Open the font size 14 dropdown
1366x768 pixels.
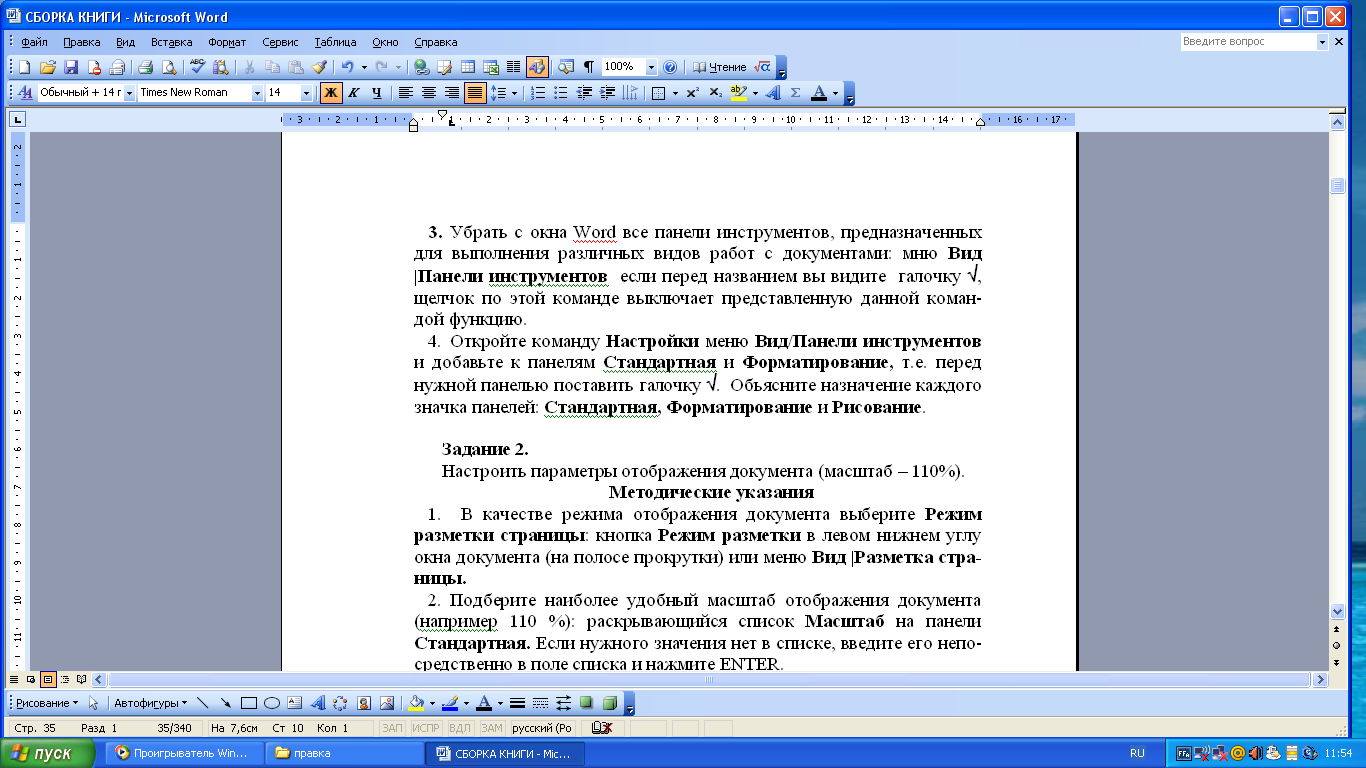tap(305, 93)
